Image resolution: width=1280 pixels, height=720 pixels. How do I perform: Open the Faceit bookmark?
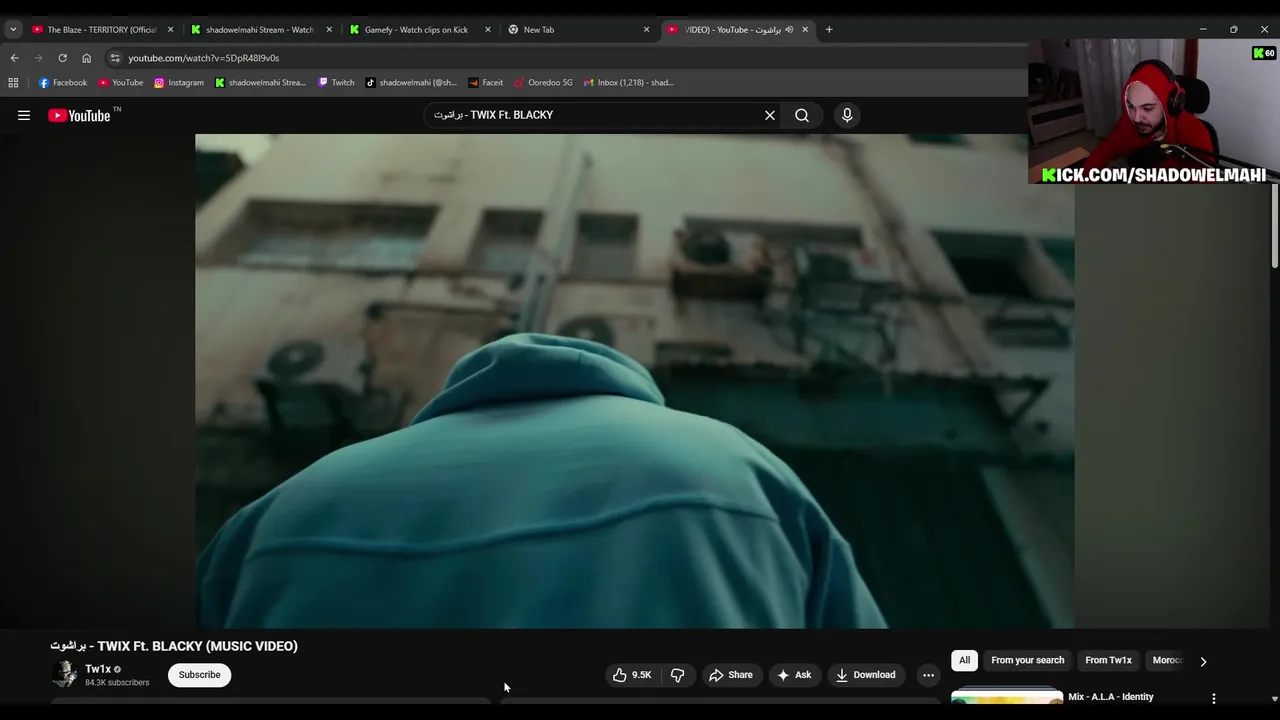485,83
